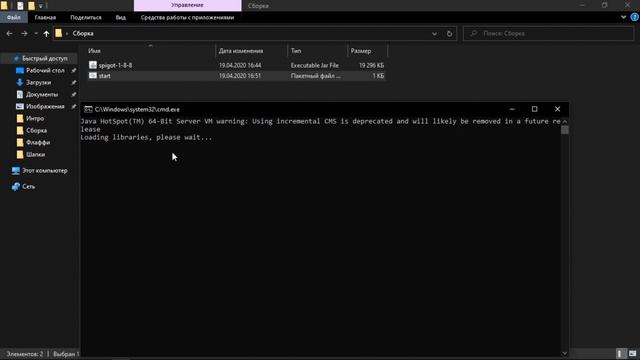
Task: Open recent locations dropdown arrow
Action: coord(36,33)
